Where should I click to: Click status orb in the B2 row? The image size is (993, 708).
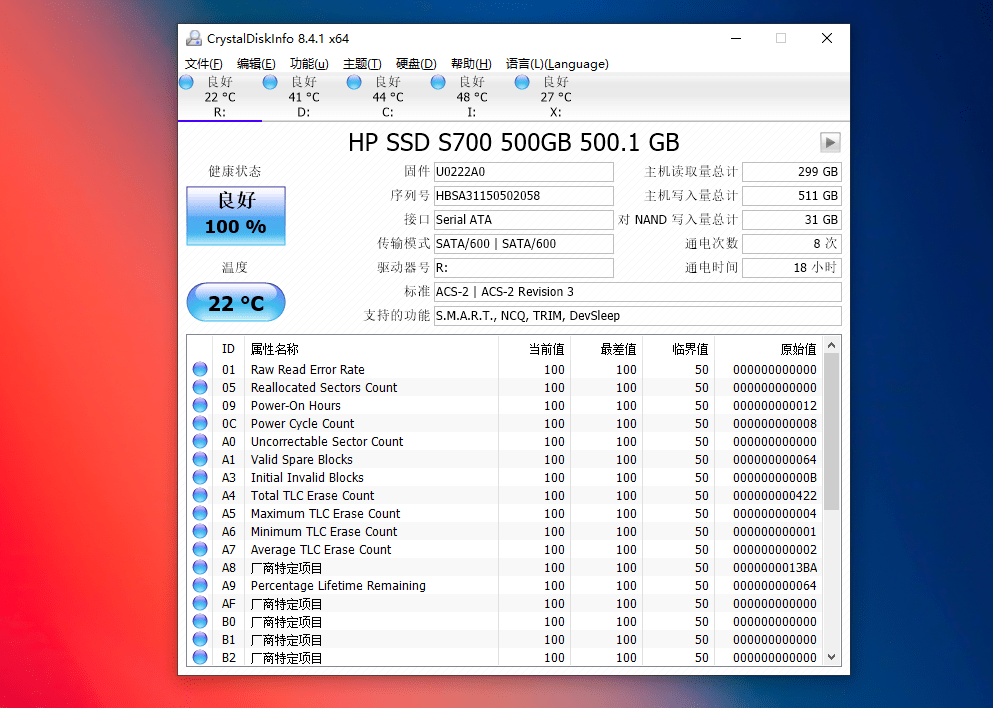[200, 657]
